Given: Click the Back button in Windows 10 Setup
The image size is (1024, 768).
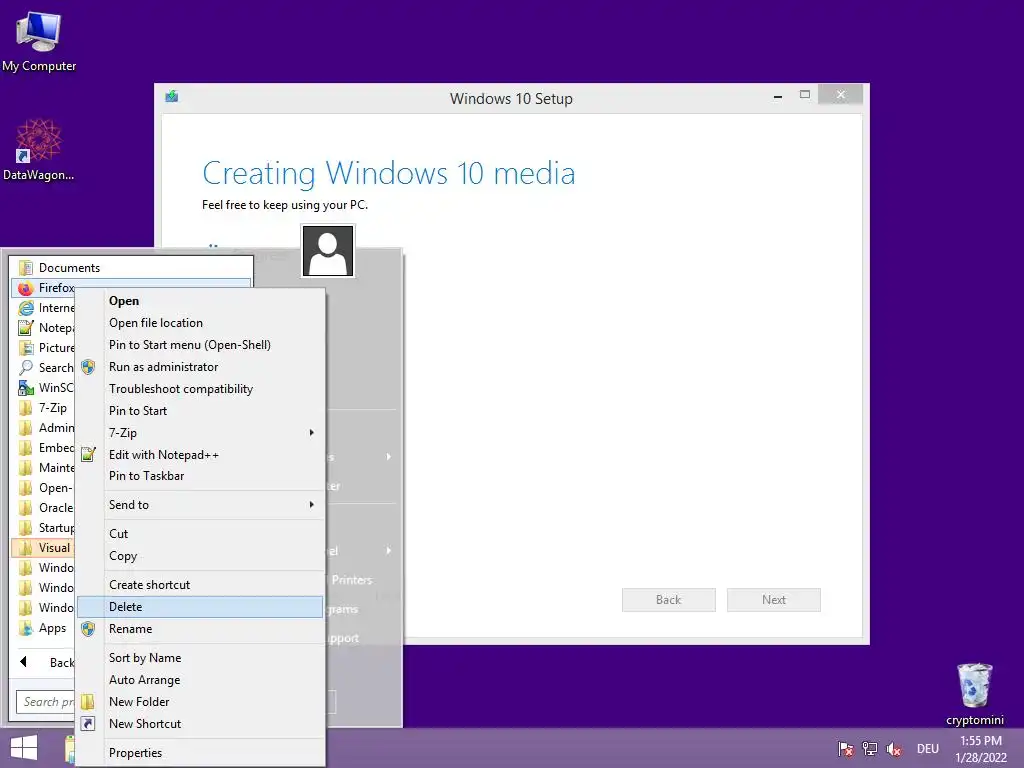Looking at the screenshot, I should tap(669, 600).
